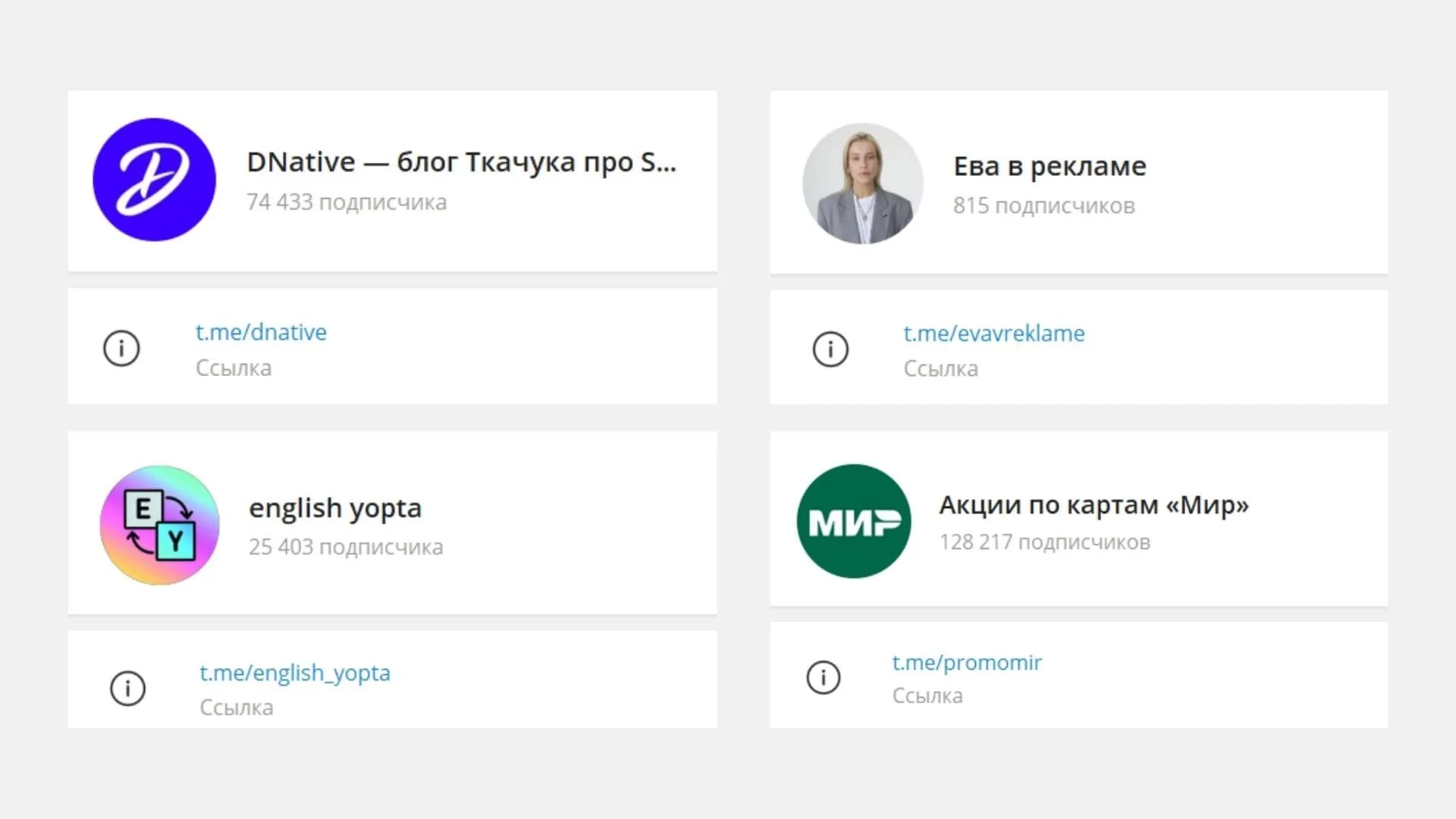Image resolution: width=1456 pixels, height=819 pixels.
Task: Click the DNative channel purple logo avatar
Action: (x=154, y=180)
